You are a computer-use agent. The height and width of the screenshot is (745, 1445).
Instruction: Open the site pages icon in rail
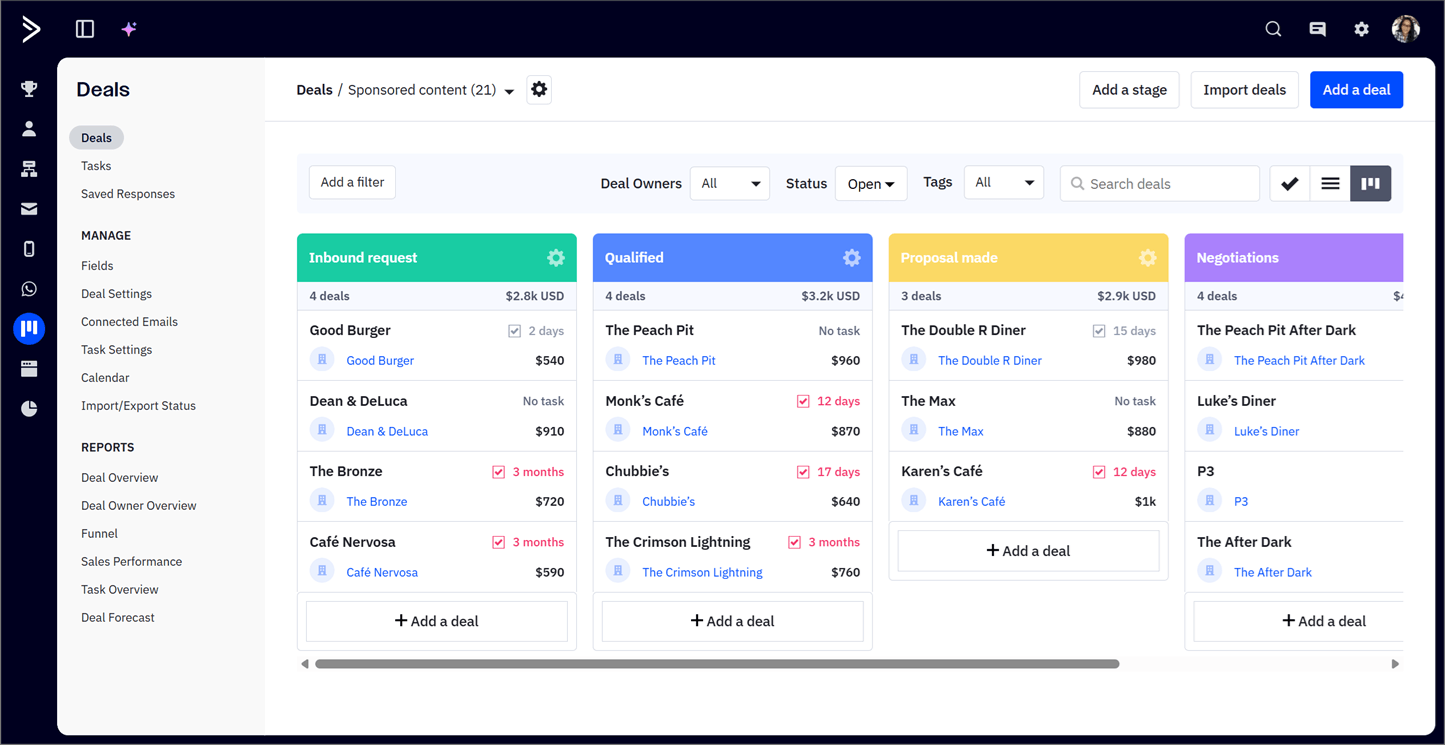29,369
